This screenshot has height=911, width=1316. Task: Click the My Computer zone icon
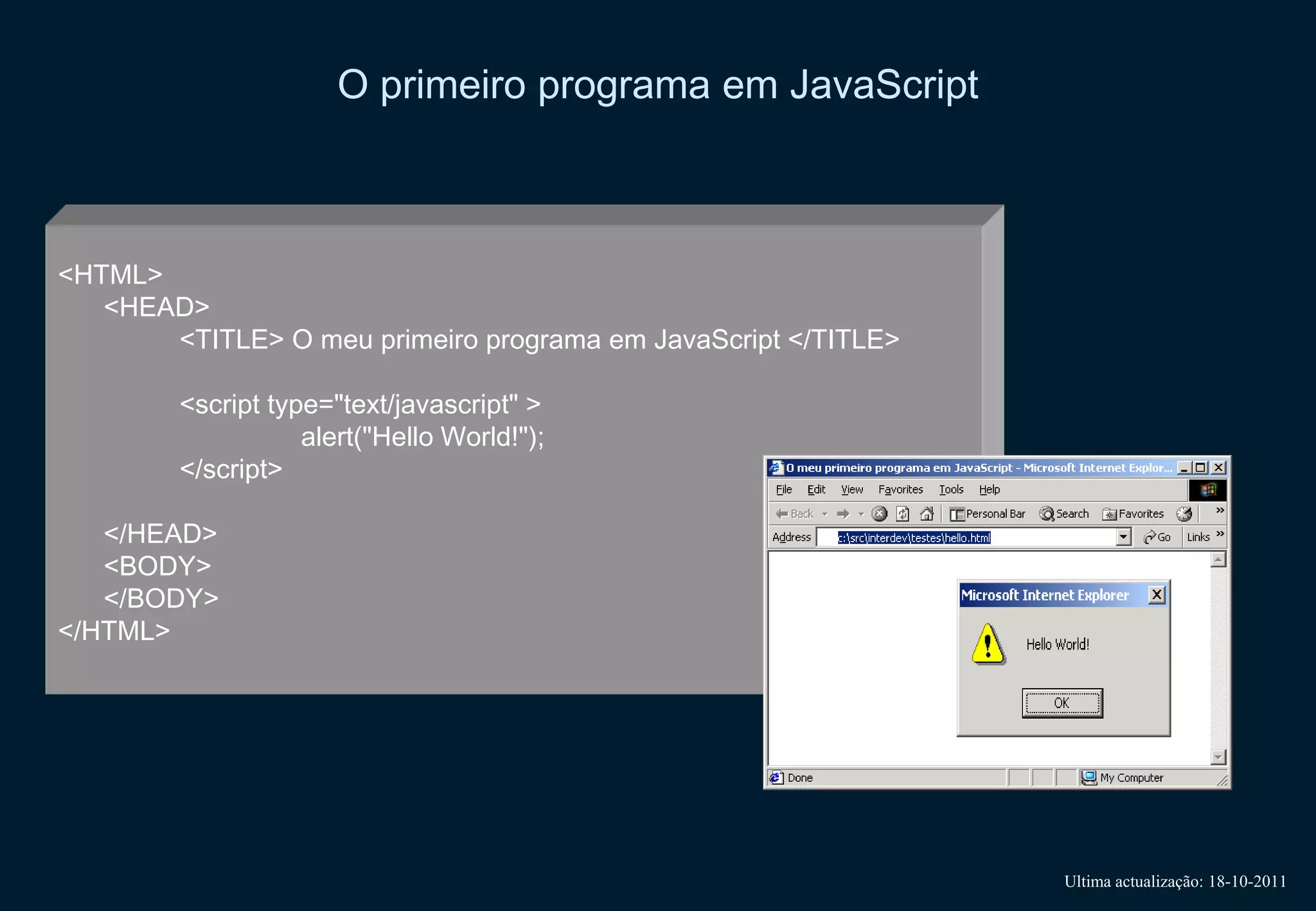1089,777
